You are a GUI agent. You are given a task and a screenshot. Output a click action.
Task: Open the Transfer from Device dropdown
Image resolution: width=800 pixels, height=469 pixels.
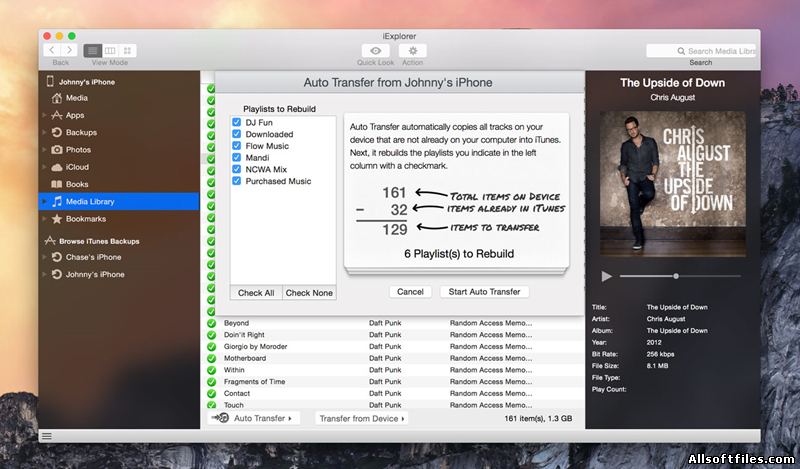tap(362, 418)
